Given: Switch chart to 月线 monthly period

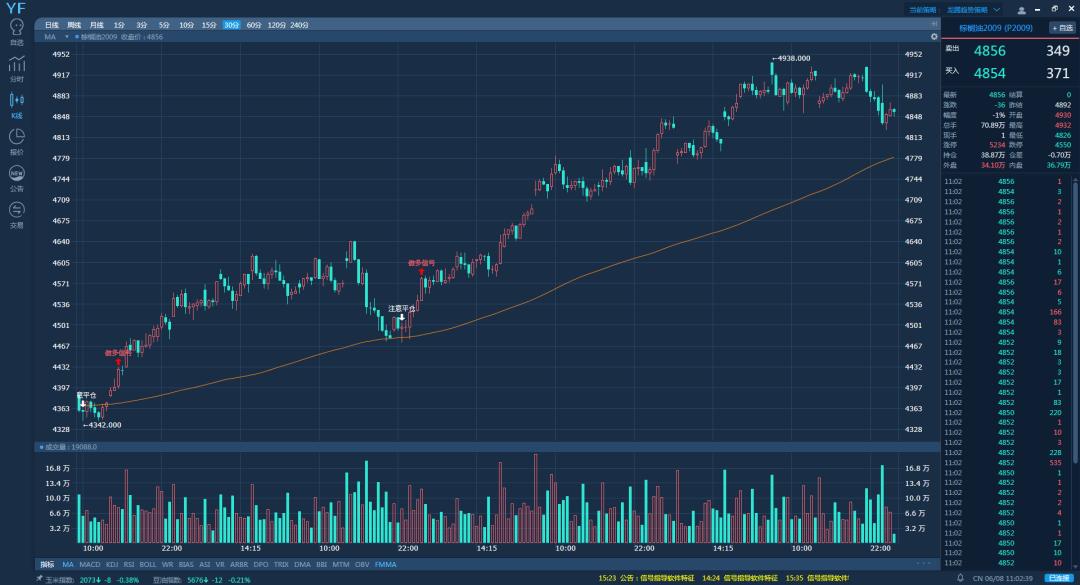Looking at the screenshot, I should click(x=96, y=25).
